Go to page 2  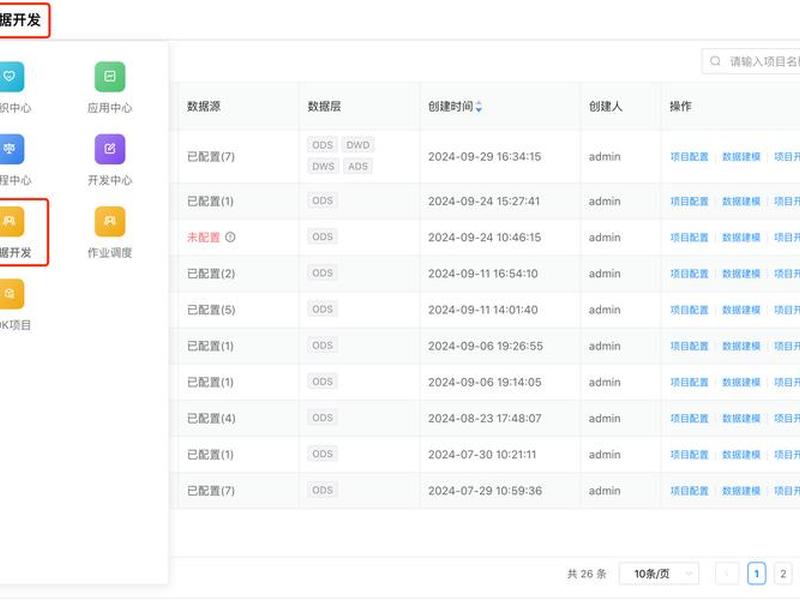[783, 574]
